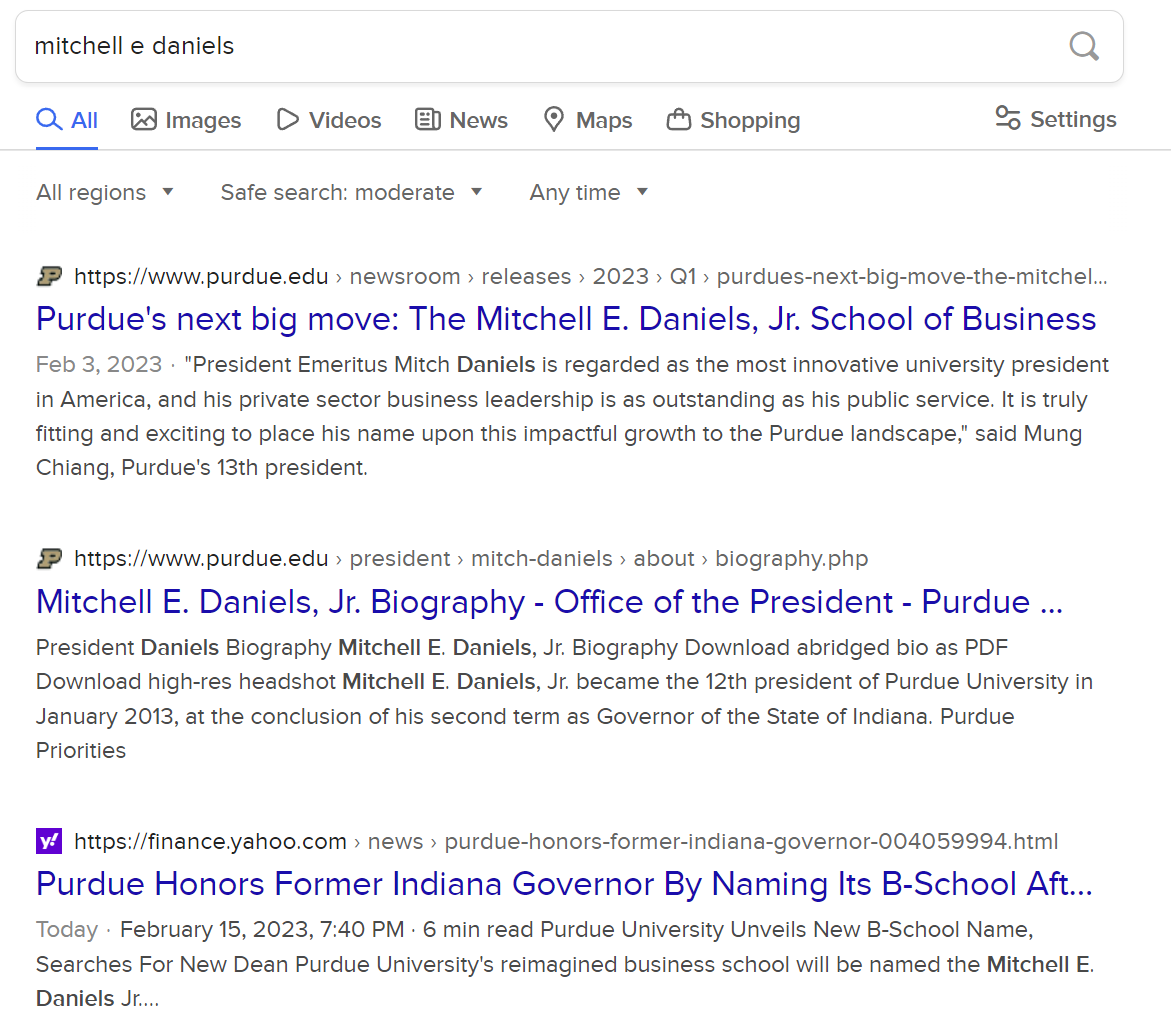The height and width of the screenshot is (1032, 1171).
Task: Click the Images tab picture icon
Action: click(x=143, y=119)
